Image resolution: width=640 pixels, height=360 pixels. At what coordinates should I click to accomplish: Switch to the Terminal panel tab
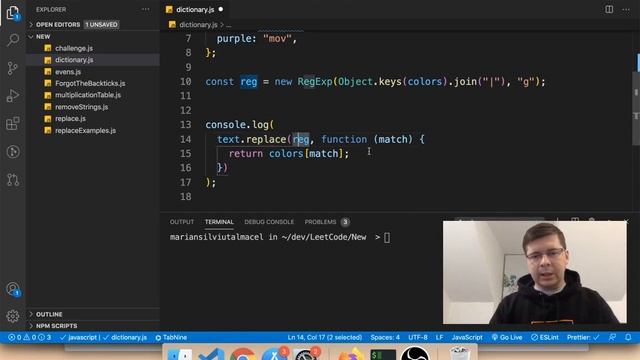[219, 222]
